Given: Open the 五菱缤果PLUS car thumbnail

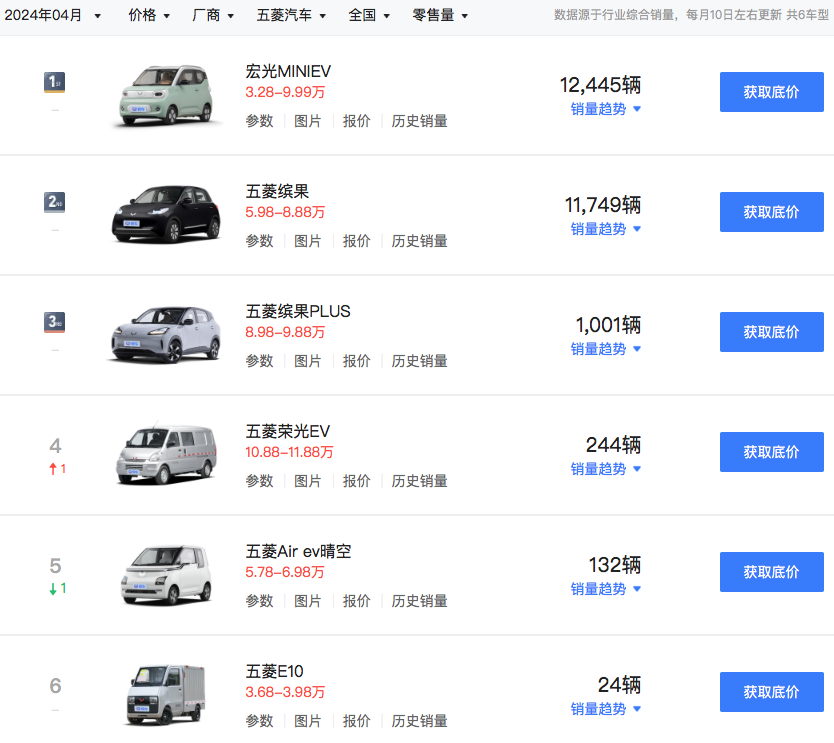Looking at the screenshot, I should [165, 335].
